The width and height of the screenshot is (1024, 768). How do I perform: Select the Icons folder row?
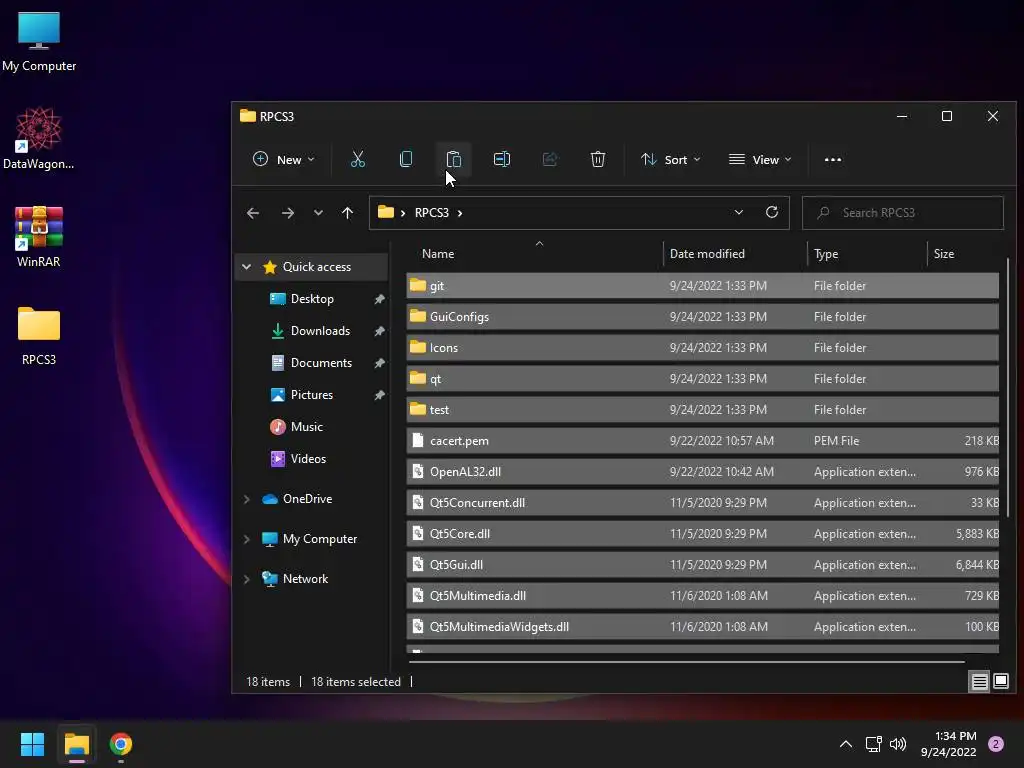click(703, 347)
